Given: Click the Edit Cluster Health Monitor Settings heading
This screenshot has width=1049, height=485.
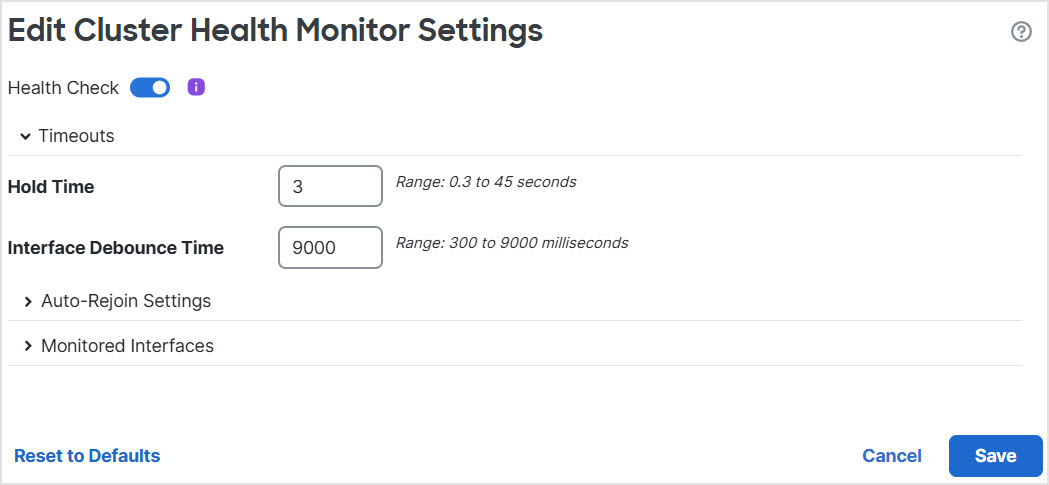Looking at the screenshot, I should (275, 30).
